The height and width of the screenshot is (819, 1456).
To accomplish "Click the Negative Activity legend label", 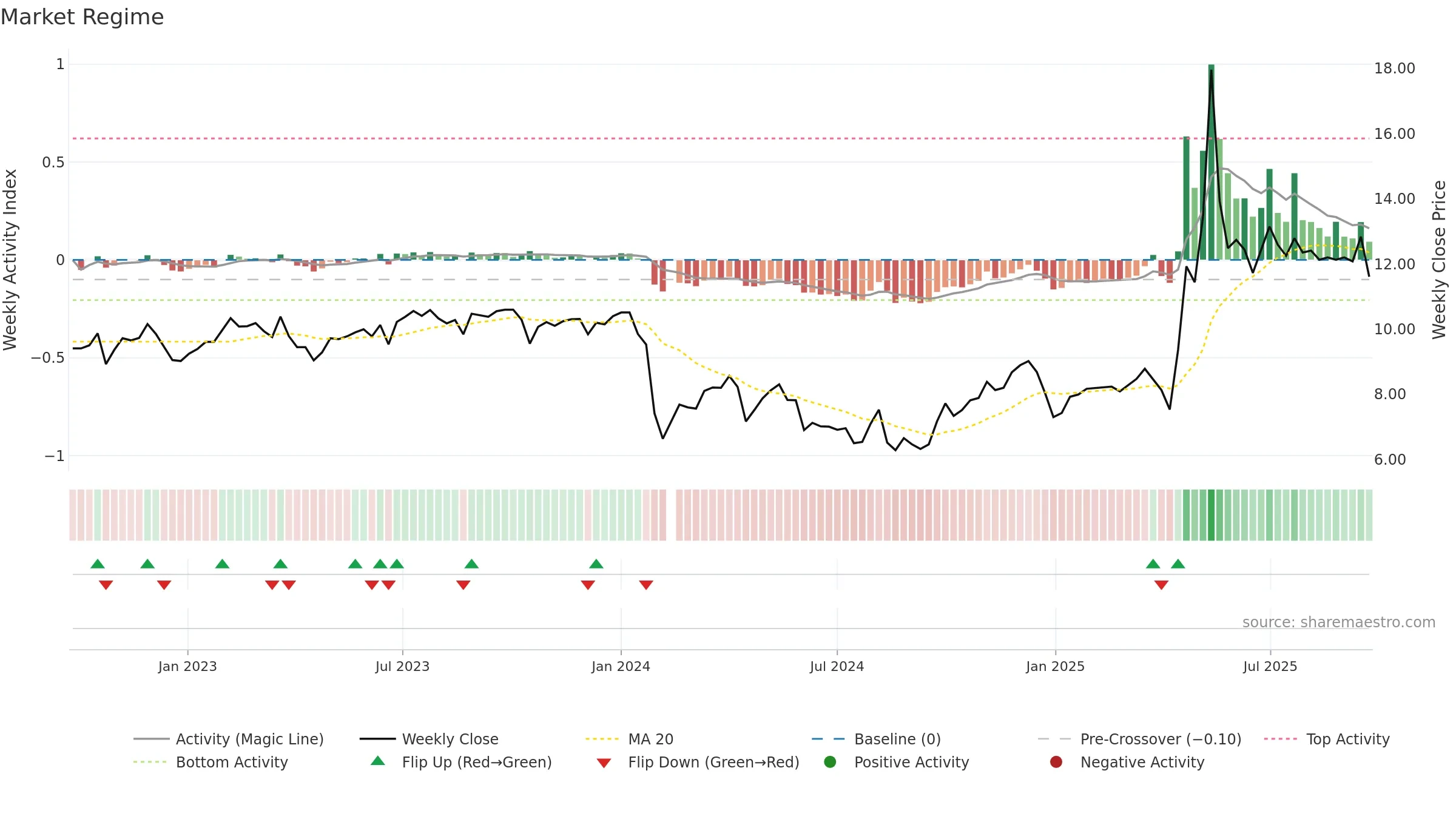I will click(x=1142, y=762).
